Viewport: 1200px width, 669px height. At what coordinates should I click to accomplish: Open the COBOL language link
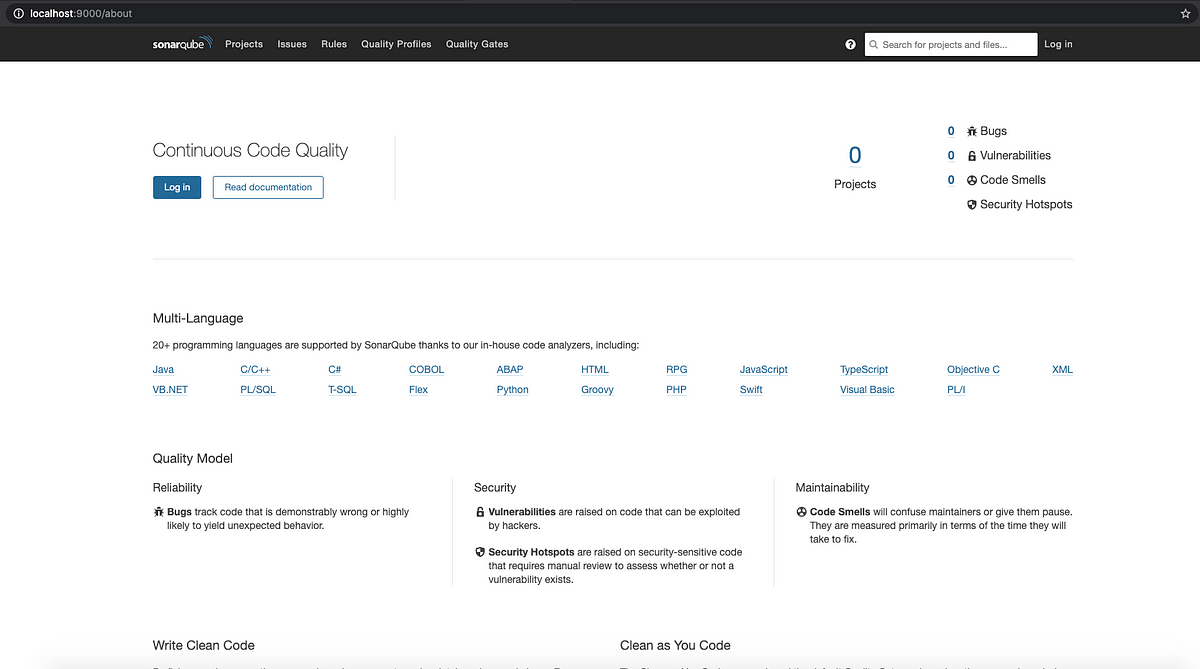pos(426,370)
